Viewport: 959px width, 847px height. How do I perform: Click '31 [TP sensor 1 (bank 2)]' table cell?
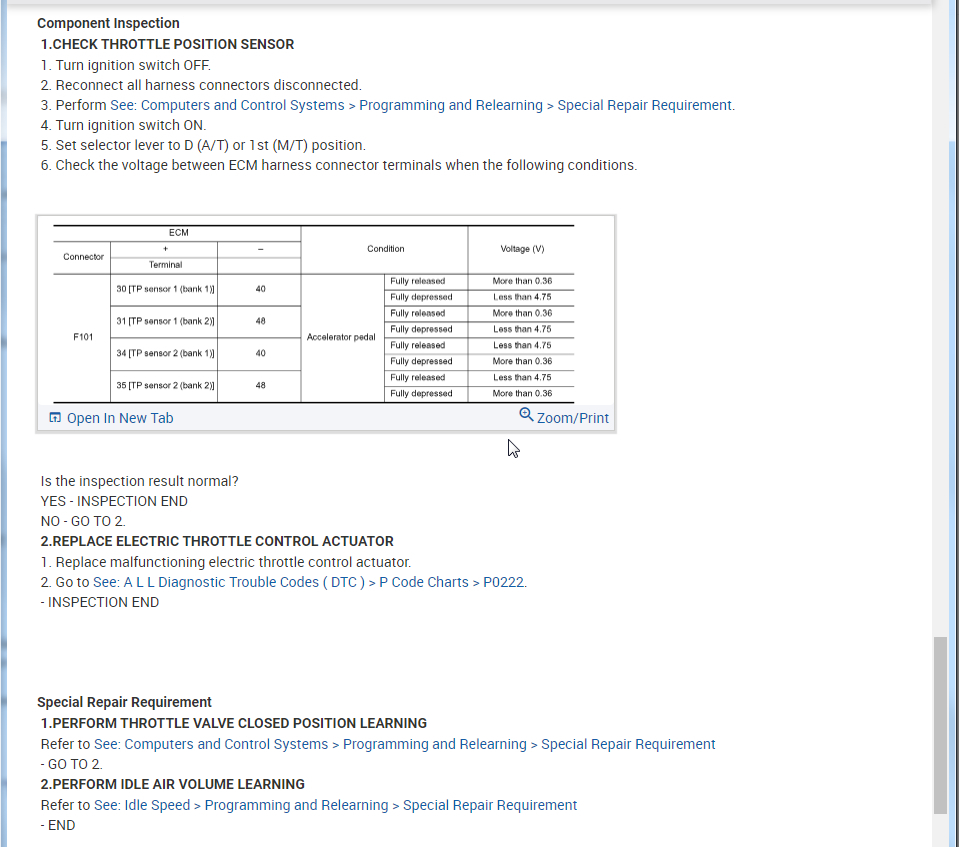point(165,321)
